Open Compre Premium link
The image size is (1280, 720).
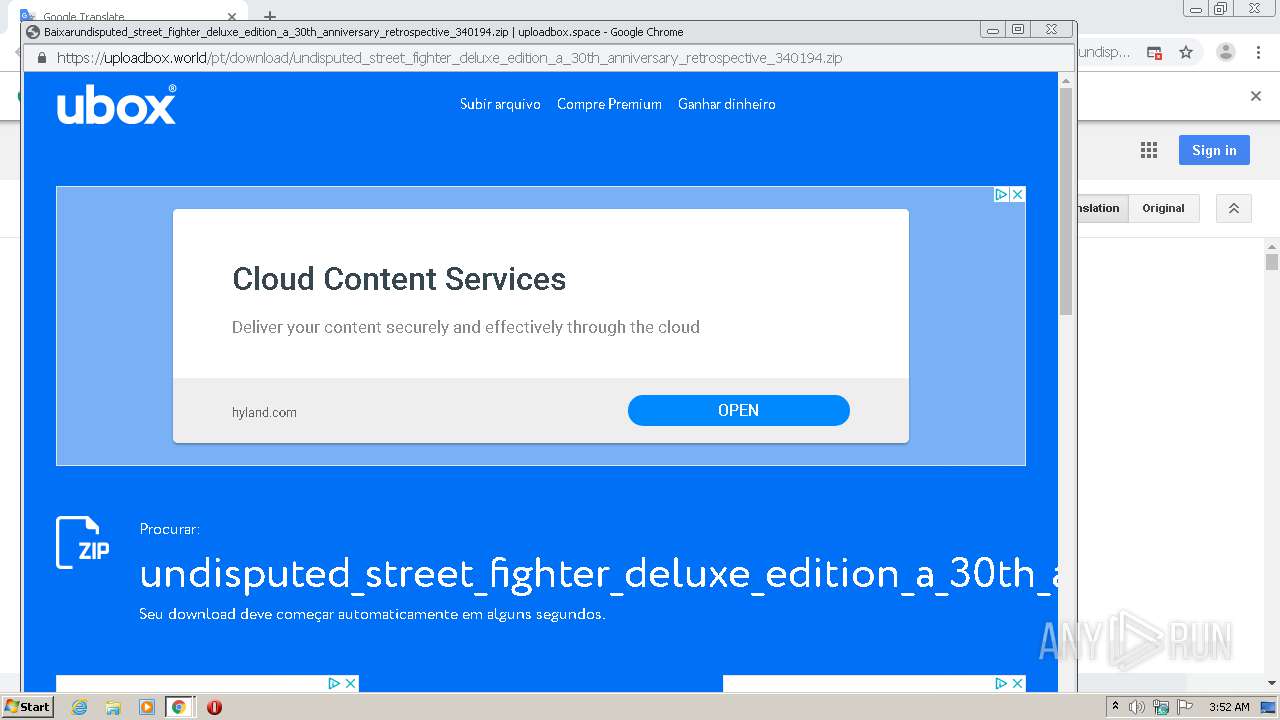pyautogui.click(x=609, y=104)
